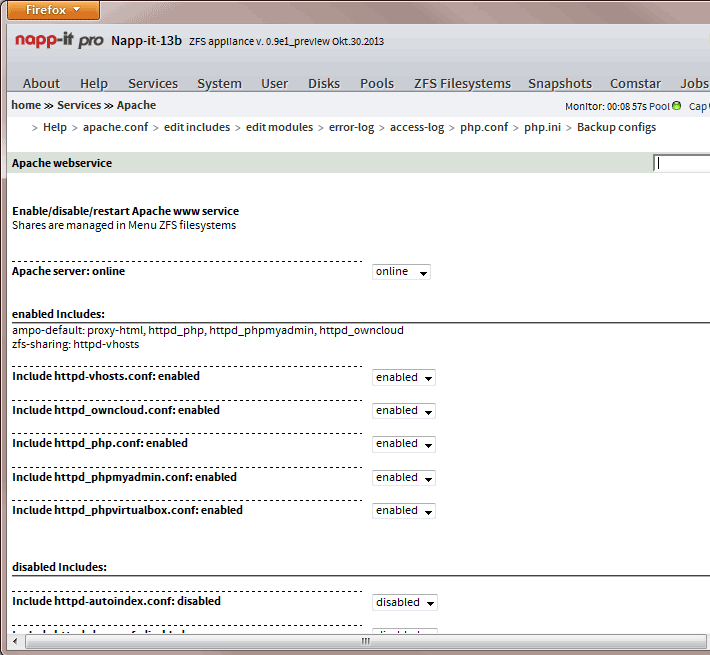Screen dimensions: 710x655
Task: Open the php.conf link
Action: (484, 127)
